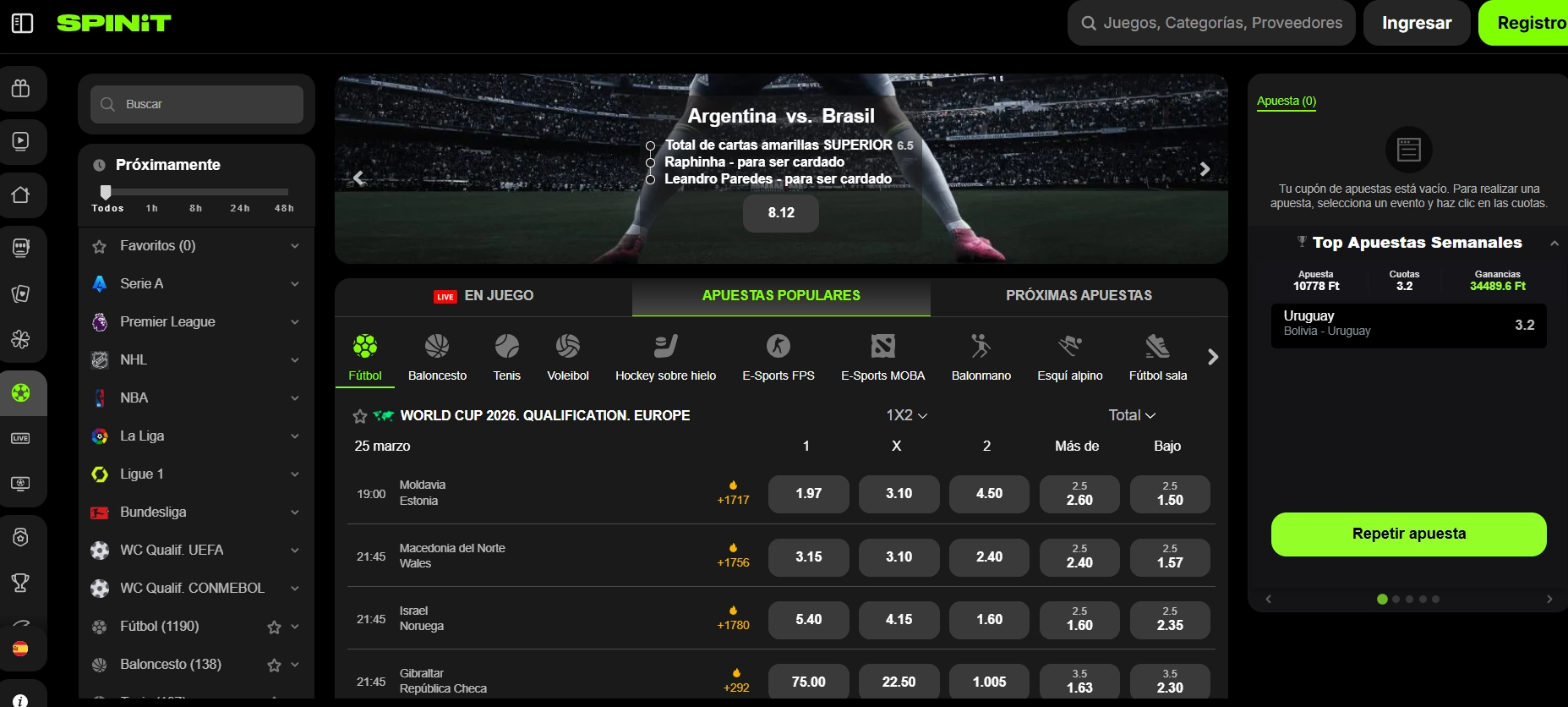Click the Buscar search field
1568x707 pixels.
tap(197, 104)
